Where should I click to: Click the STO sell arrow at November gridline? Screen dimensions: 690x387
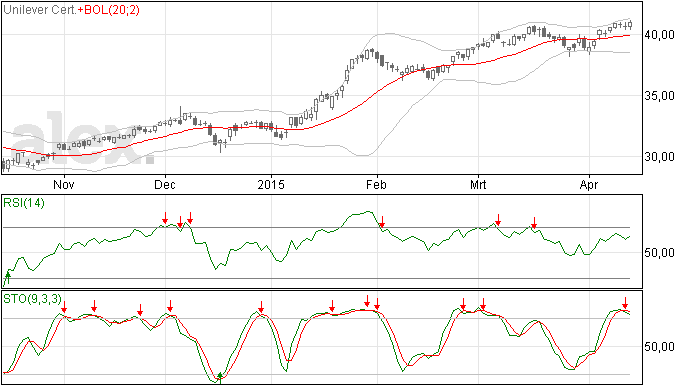[64, 307]
